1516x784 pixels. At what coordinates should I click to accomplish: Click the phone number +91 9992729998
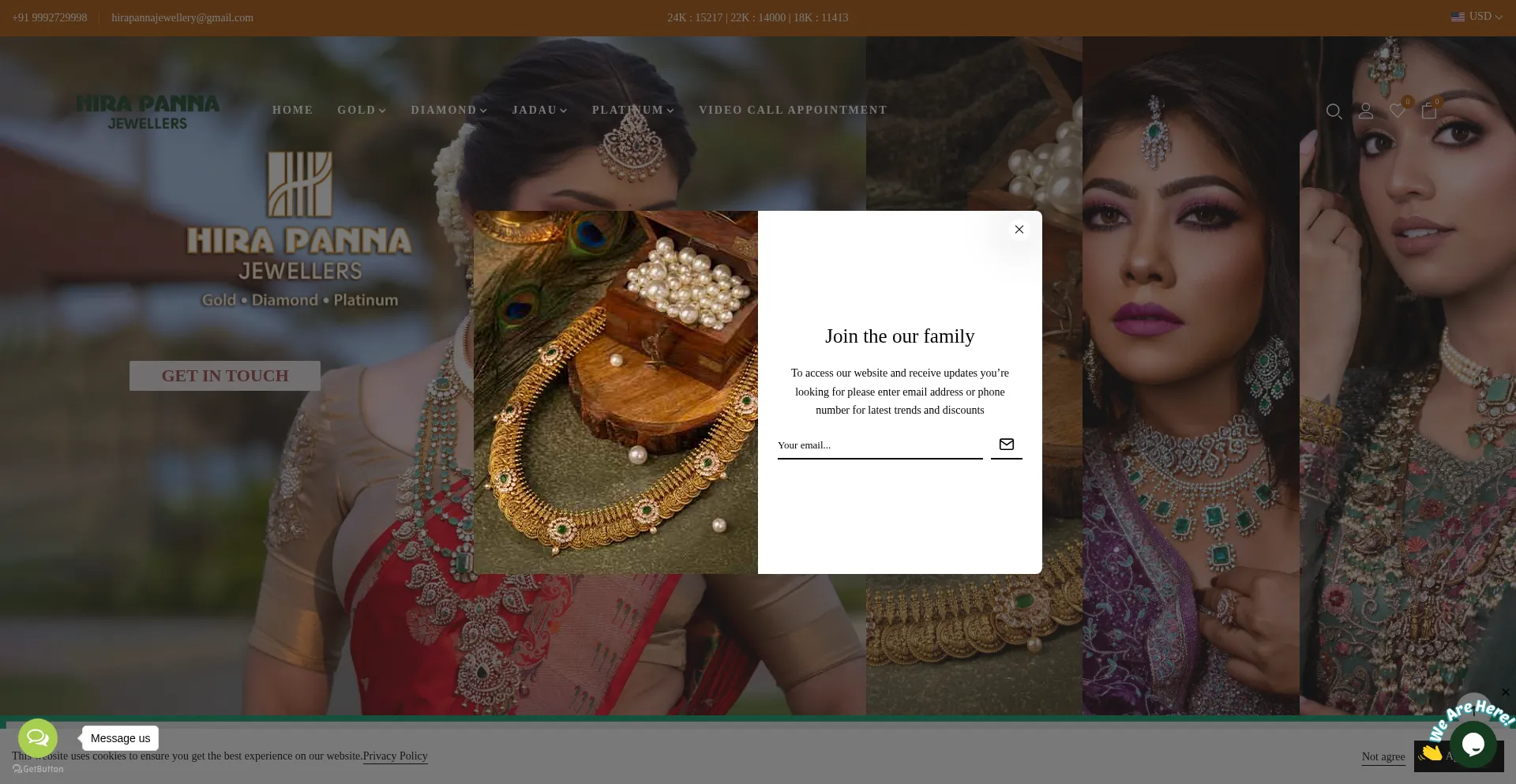[x=50, y=17]
